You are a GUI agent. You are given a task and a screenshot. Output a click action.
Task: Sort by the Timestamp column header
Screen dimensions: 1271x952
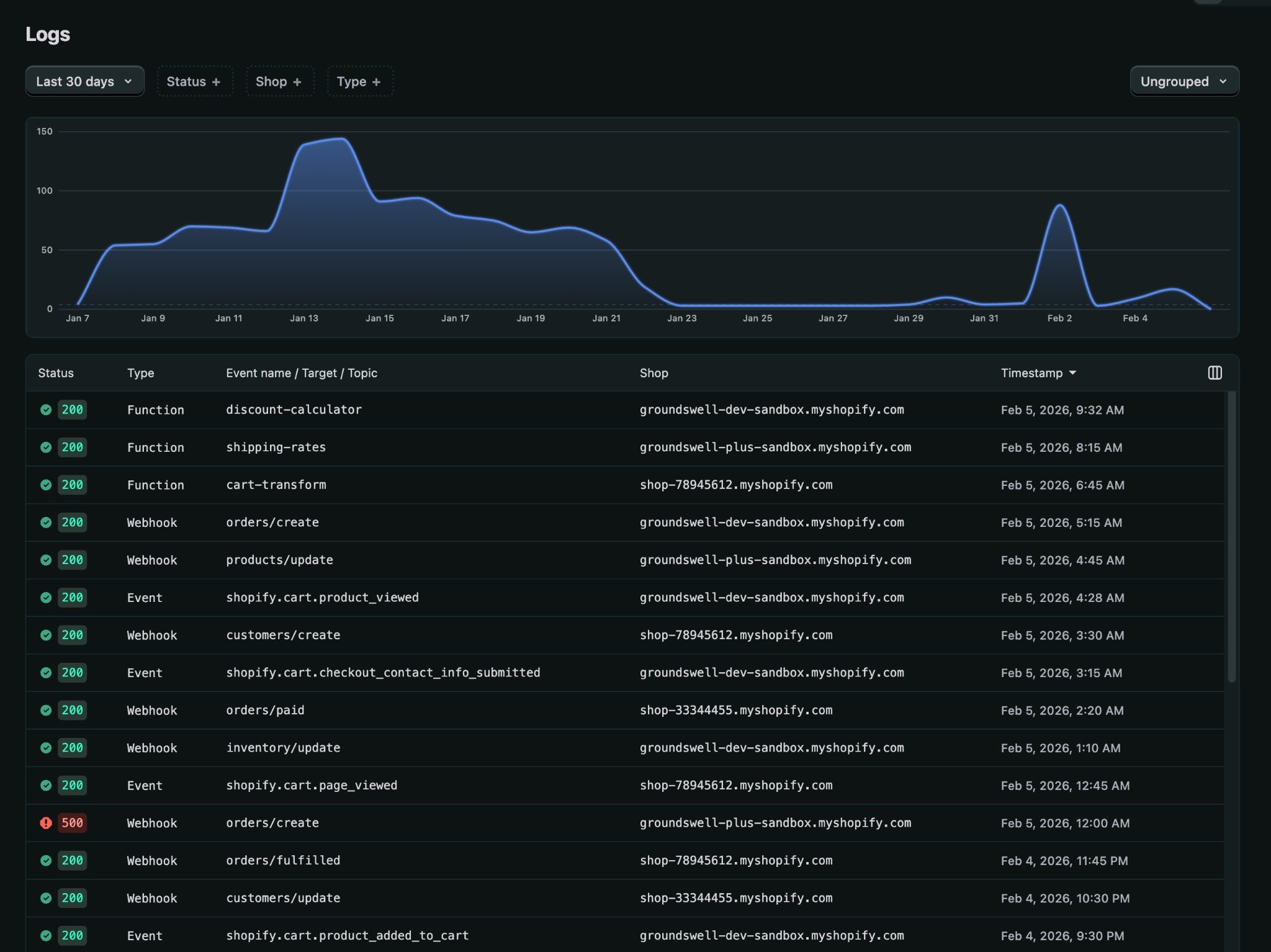point(1038,373)
